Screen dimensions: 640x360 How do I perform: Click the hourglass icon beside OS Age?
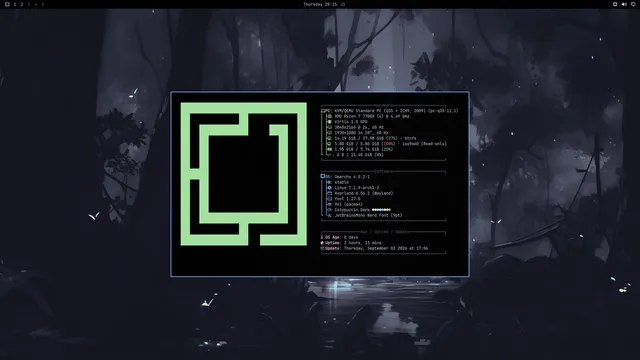tap(322, 237)
